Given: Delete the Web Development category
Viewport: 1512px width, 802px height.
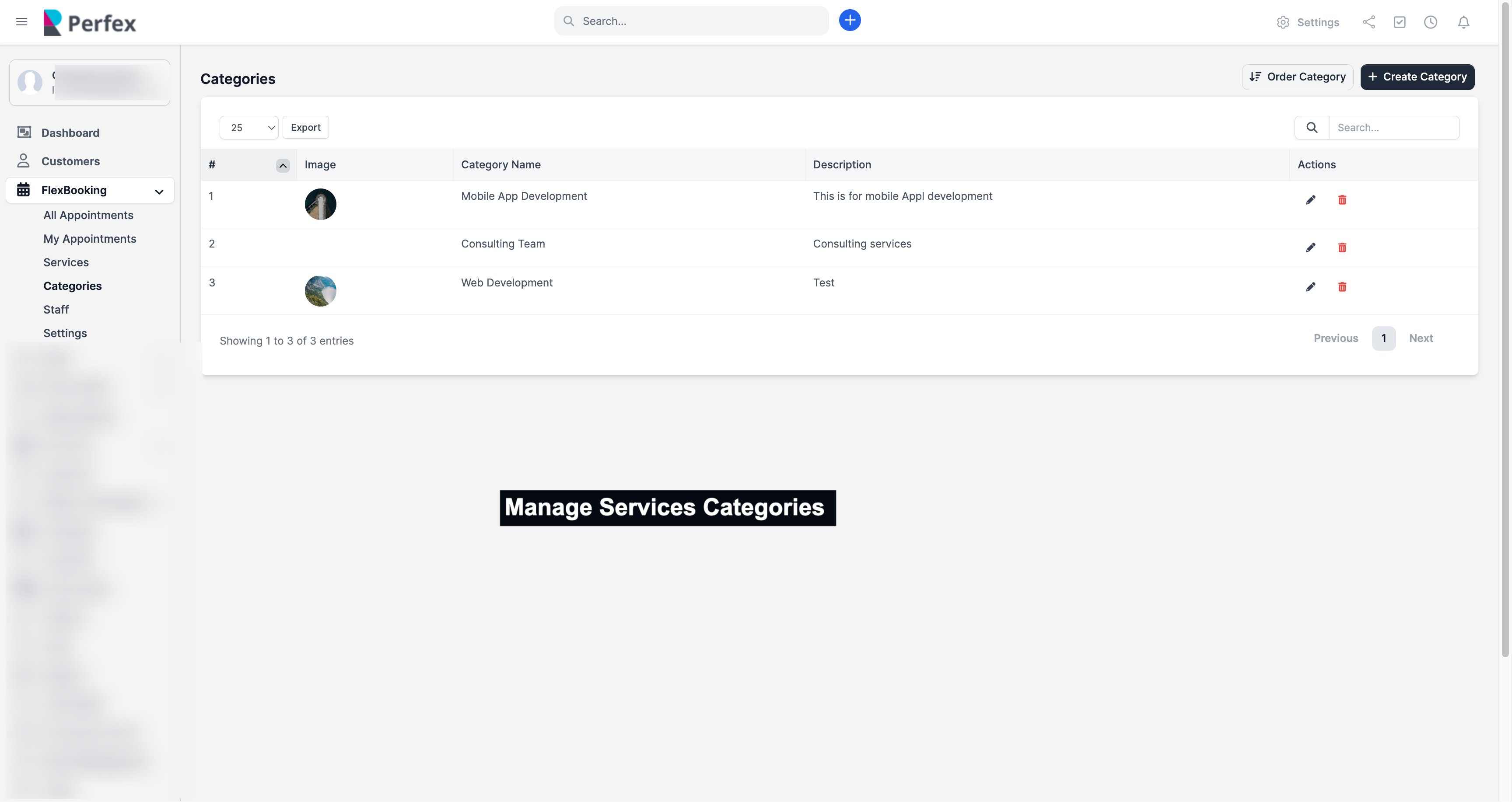Looking at the screenshot, I should (x=1342, y=287).
